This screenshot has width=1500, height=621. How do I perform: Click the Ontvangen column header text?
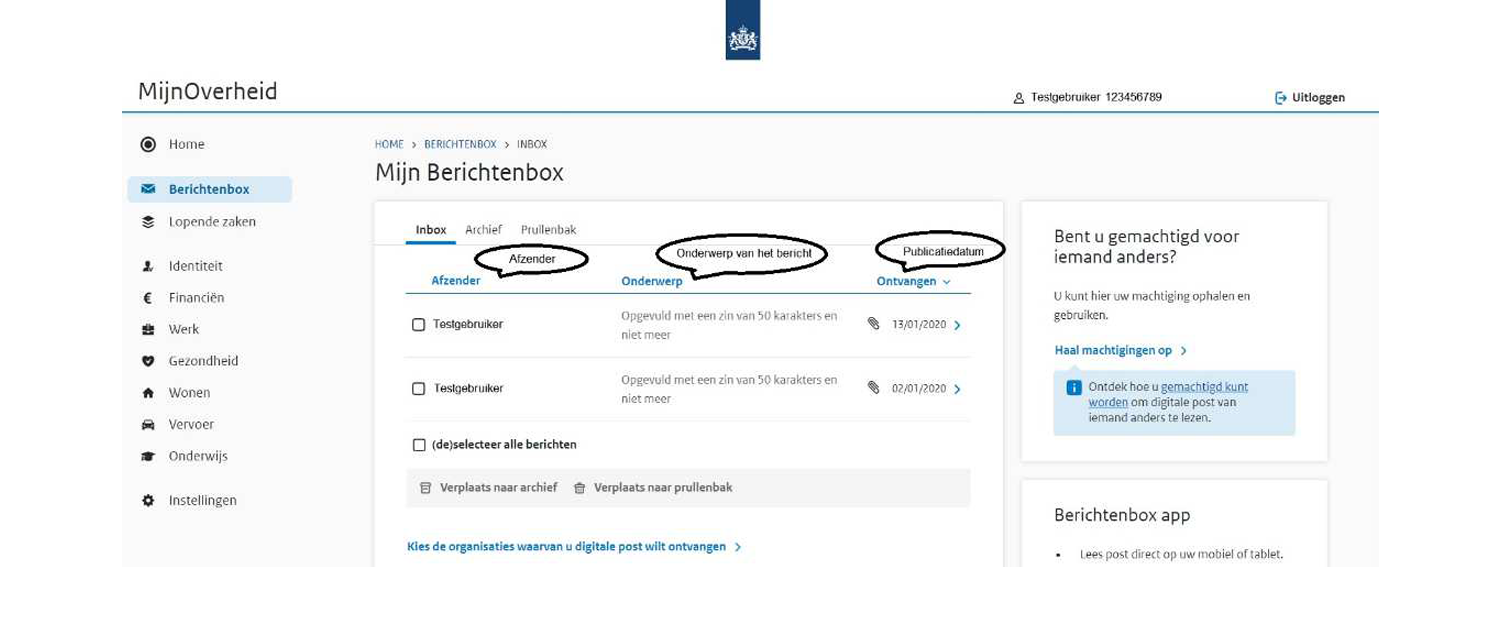906,282
